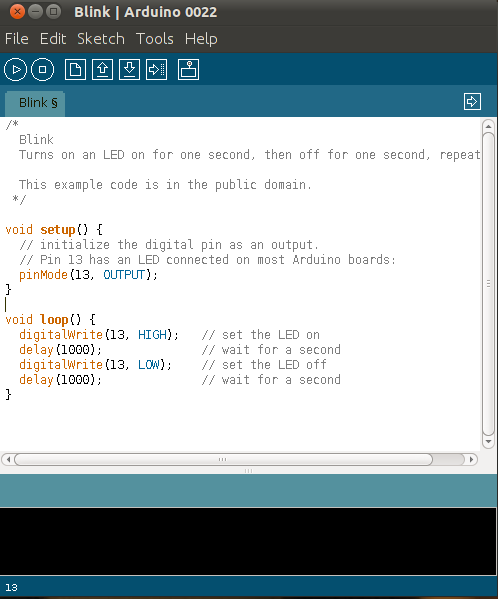The image size is (498, 599).
Task: Open the tab menu arrow button
Action: point(472,102)
